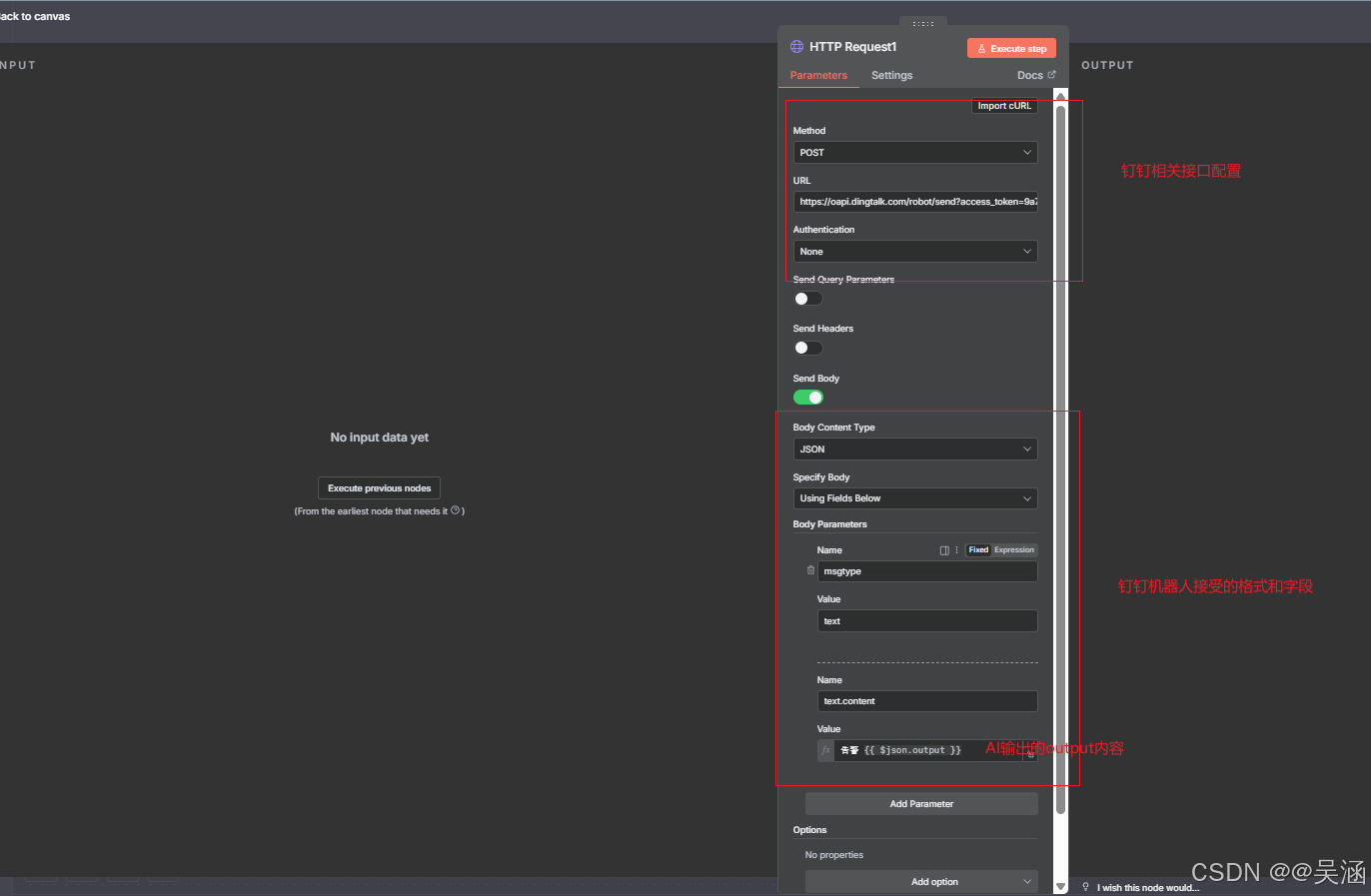Click the 'No input data yet' message
Viewport: 1371px width, 896px height.
(x=380, y=438)
